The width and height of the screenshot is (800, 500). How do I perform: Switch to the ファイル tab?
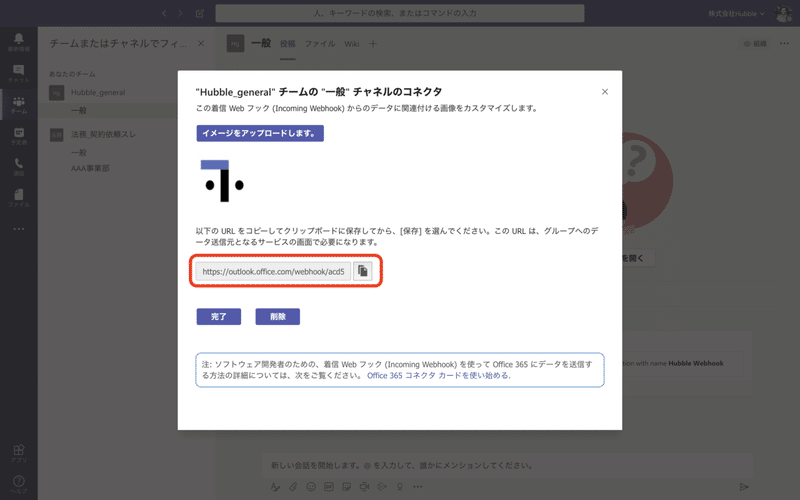pyautogui.click(x=320, y=44)
